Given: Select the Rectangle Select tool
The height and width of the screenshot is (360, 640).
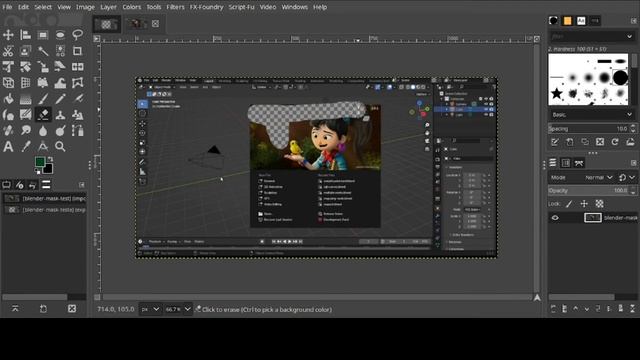Looking at the screenshot, I should click(x=43, y=35).
